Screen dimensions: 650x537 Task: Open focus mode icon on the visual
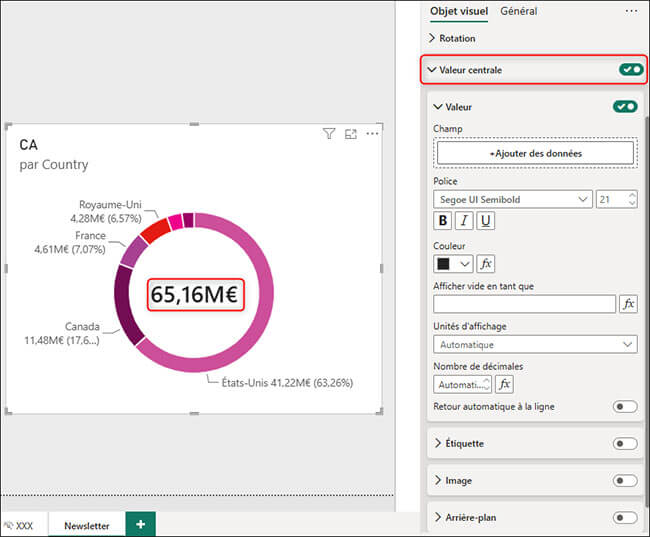351,134
